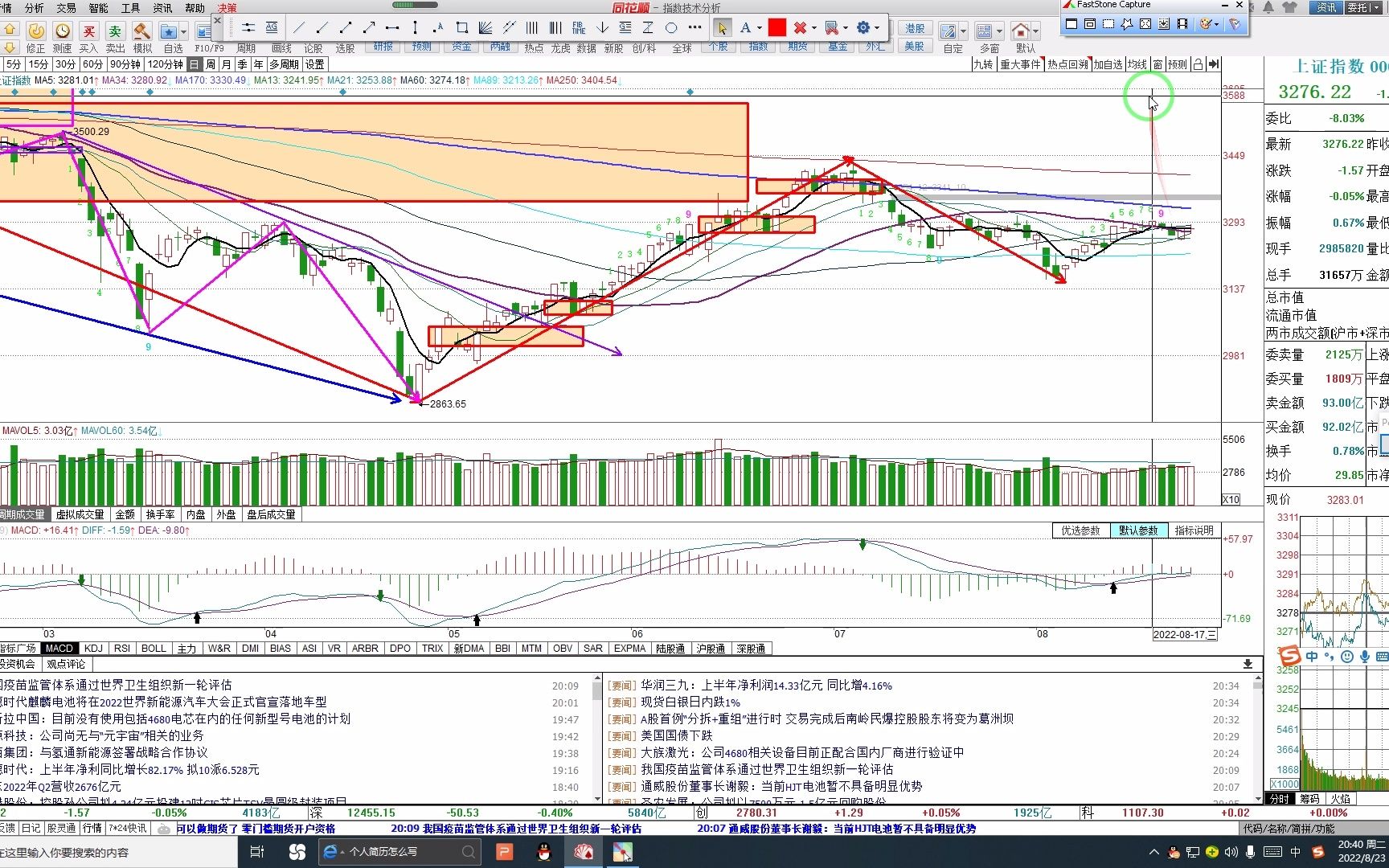Expand the 委托 dropdown arrow

(1375, 7)
